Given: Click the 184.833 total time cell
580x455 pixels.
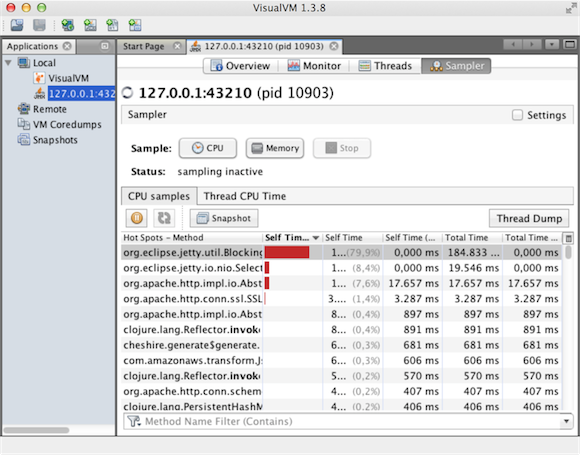Looking at the screenshot, I should click(473, 252).
